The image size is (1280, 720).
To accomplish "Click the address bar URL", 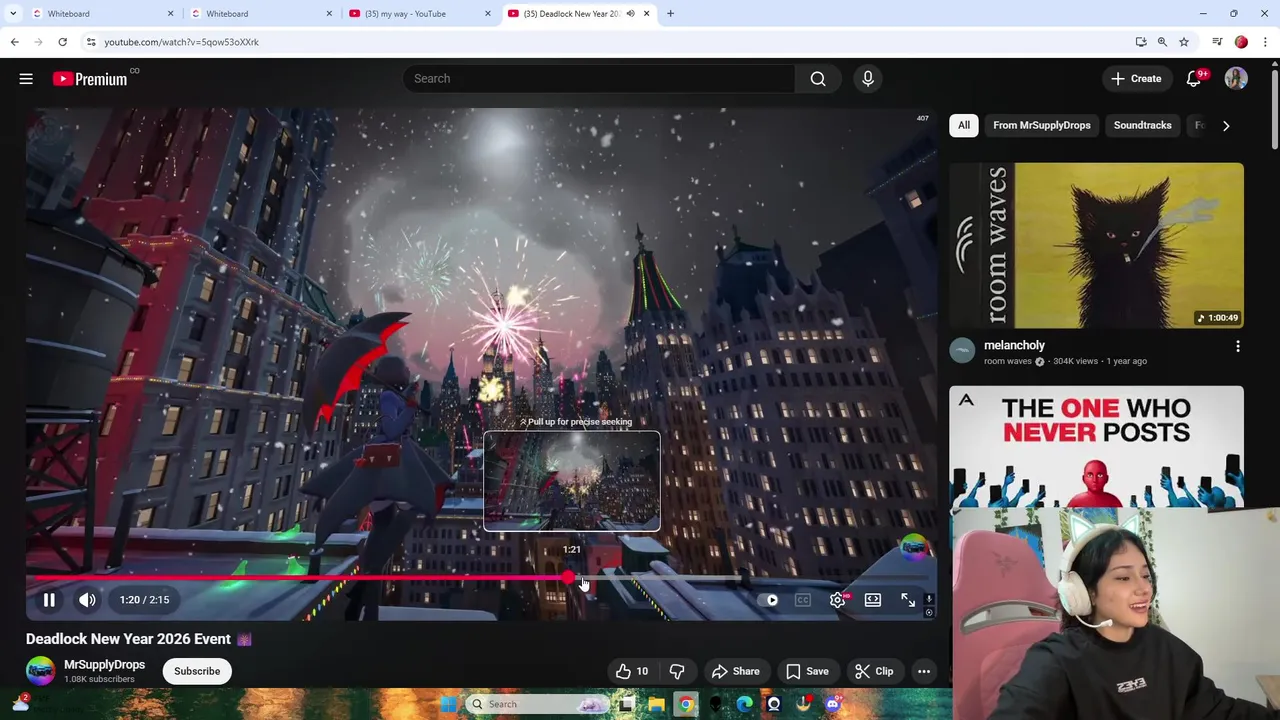I will tap(181, 42).
